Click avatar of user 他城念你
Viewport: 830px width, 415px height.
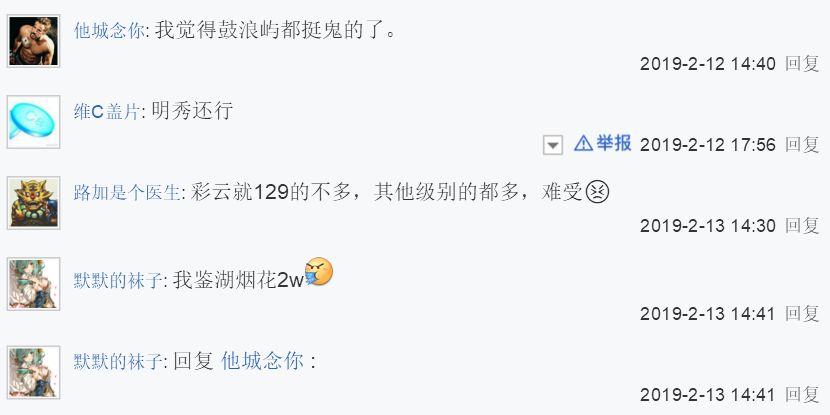[33, 41]
